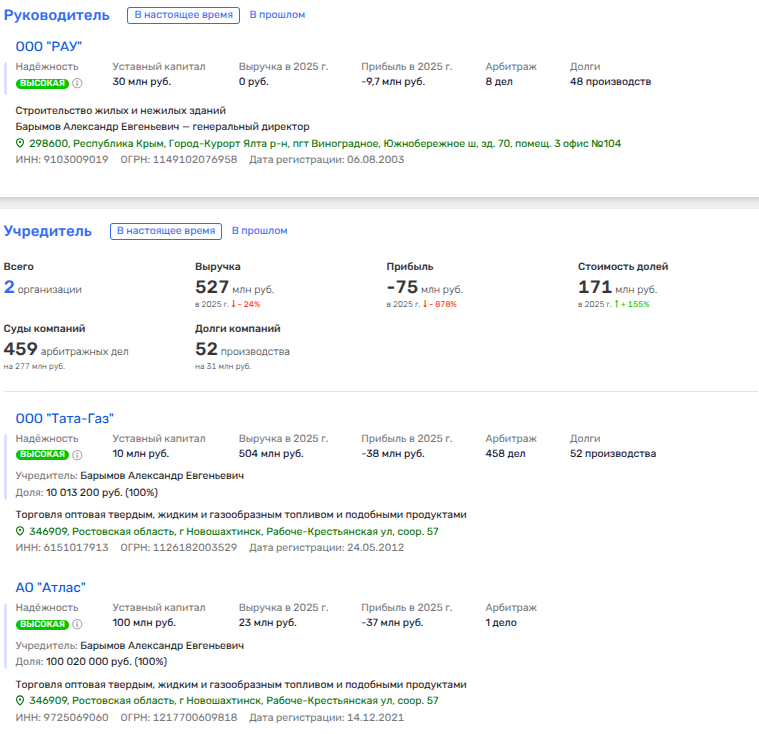Switch to 'В прошлом' tab under Учредитель
759x734 pixels.
[x=260, y=231]
